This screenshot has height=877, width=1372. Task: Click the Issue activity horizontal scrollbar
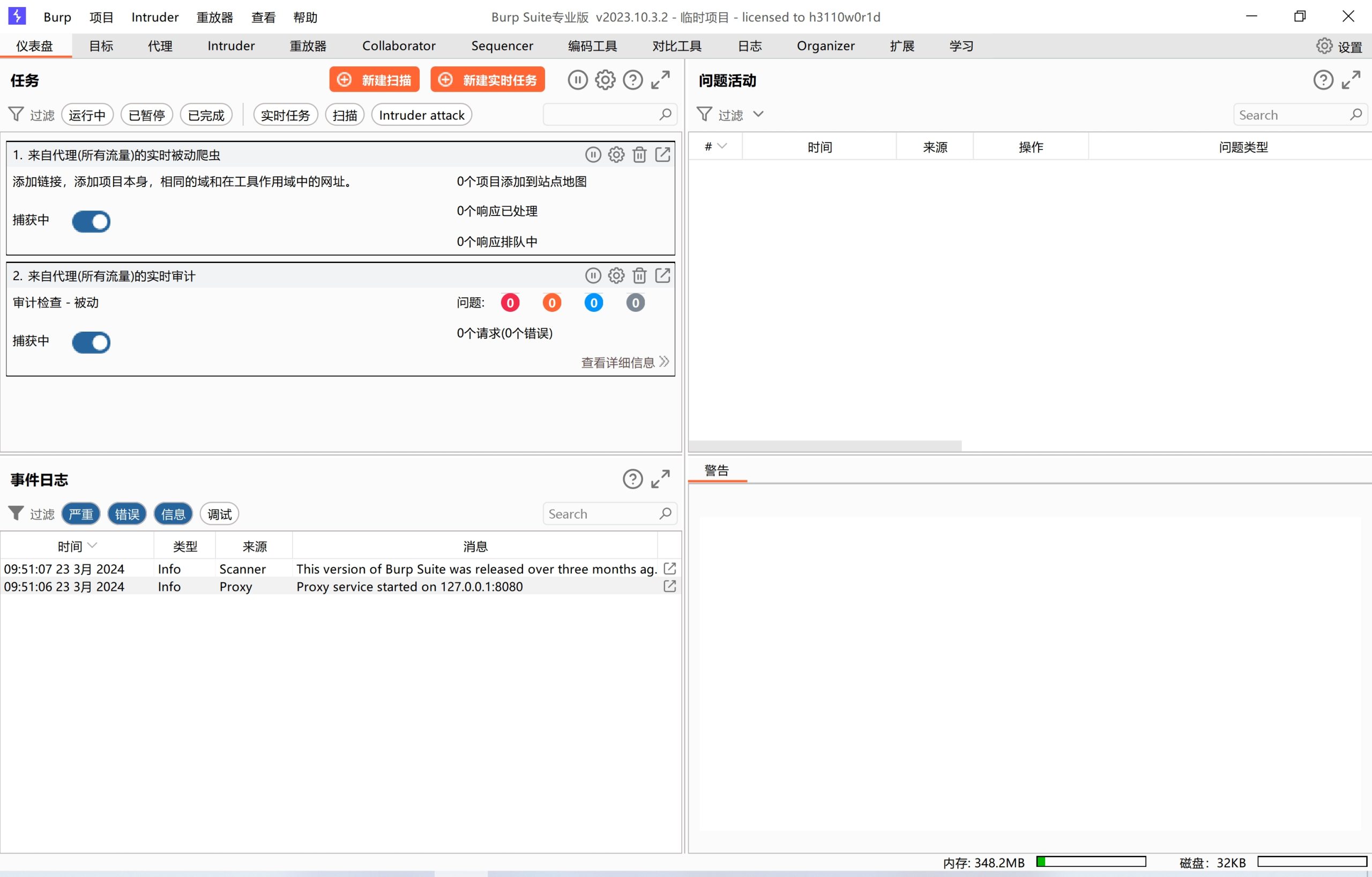pos(825,446)
